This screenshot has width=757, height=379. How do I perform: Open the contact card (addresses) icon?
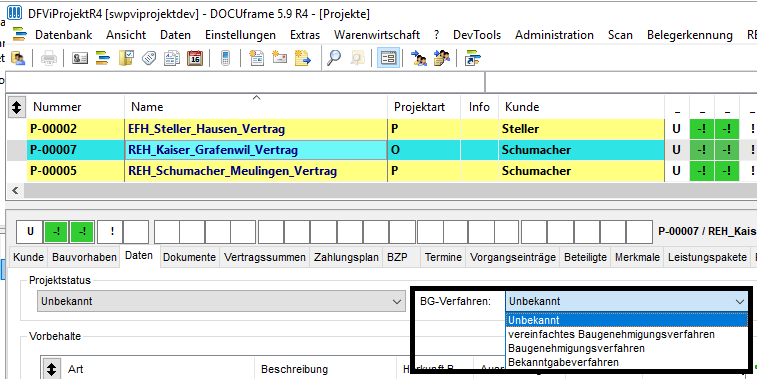(x=79, y=58)
